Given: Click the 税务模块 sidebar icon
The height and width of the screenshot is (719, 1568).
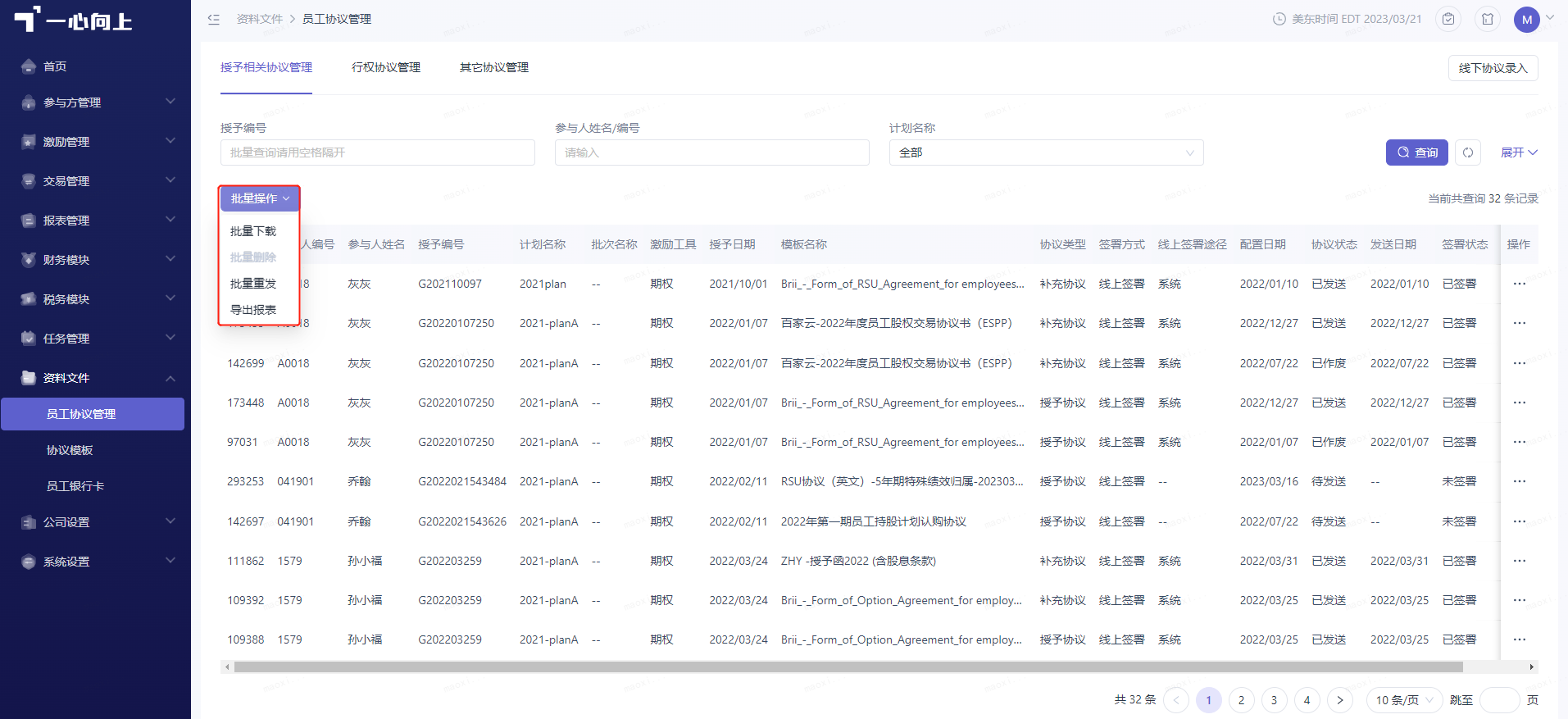Looking at the screenshot, I should click(x=29, y=299).
